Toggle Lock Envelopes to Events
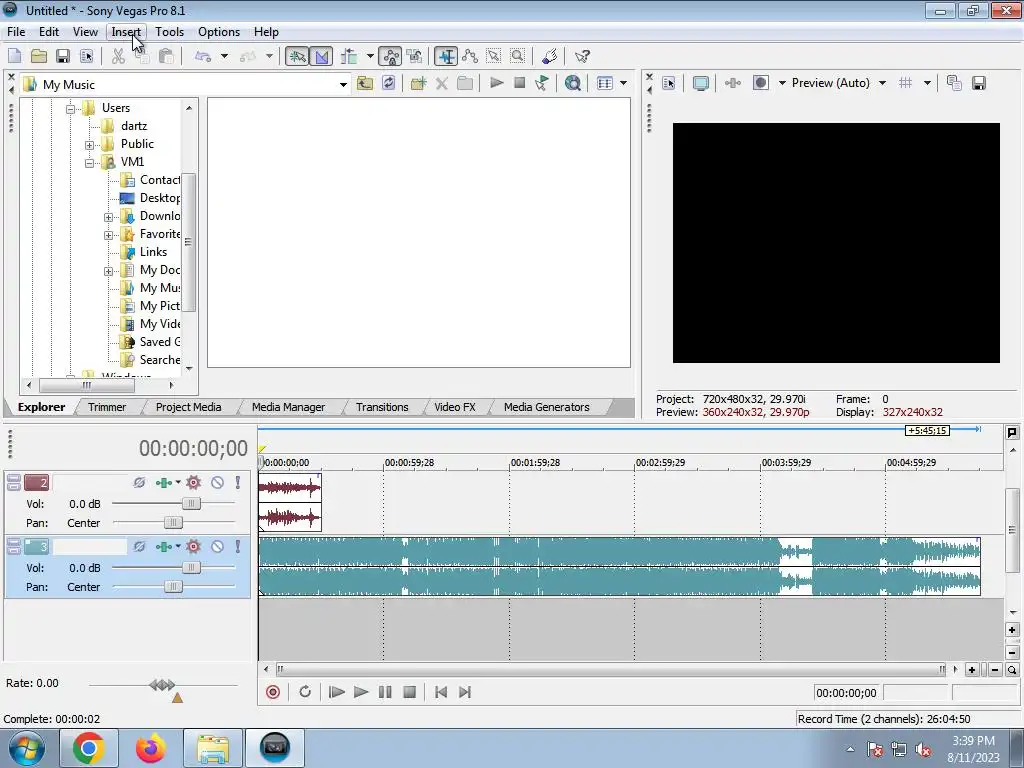The image size is (1024, 768). click(x=391, y=57)
